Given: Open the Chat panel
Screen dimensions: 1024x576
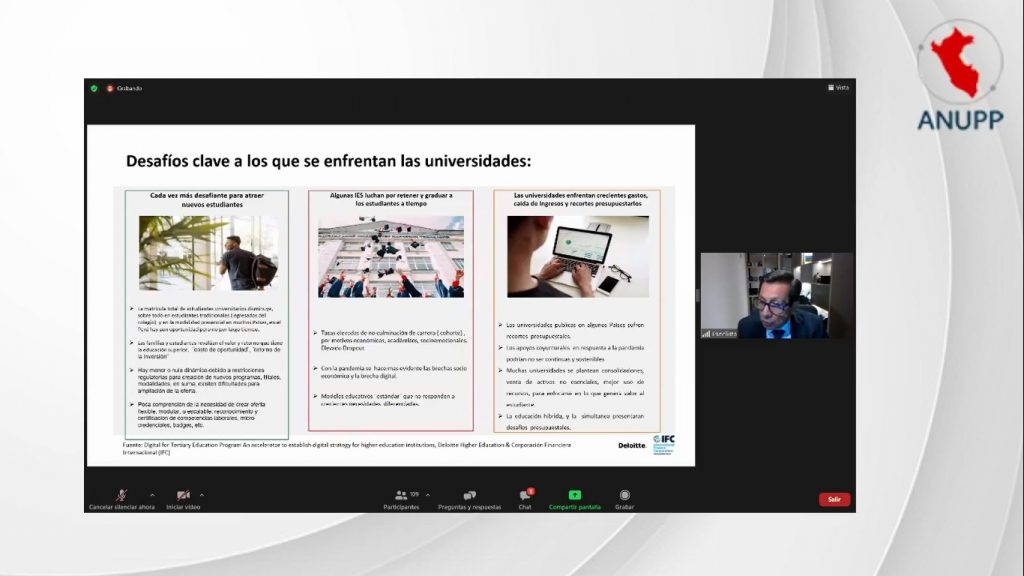Looking at the screenshot, I should [x=525, y=500].
